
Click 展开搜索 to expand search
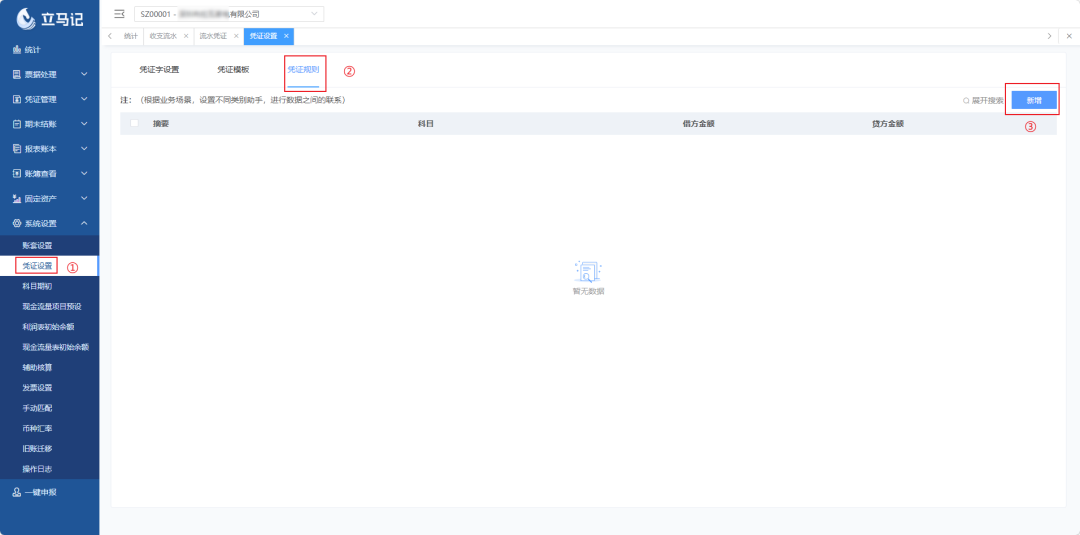(x=984, y=101)
